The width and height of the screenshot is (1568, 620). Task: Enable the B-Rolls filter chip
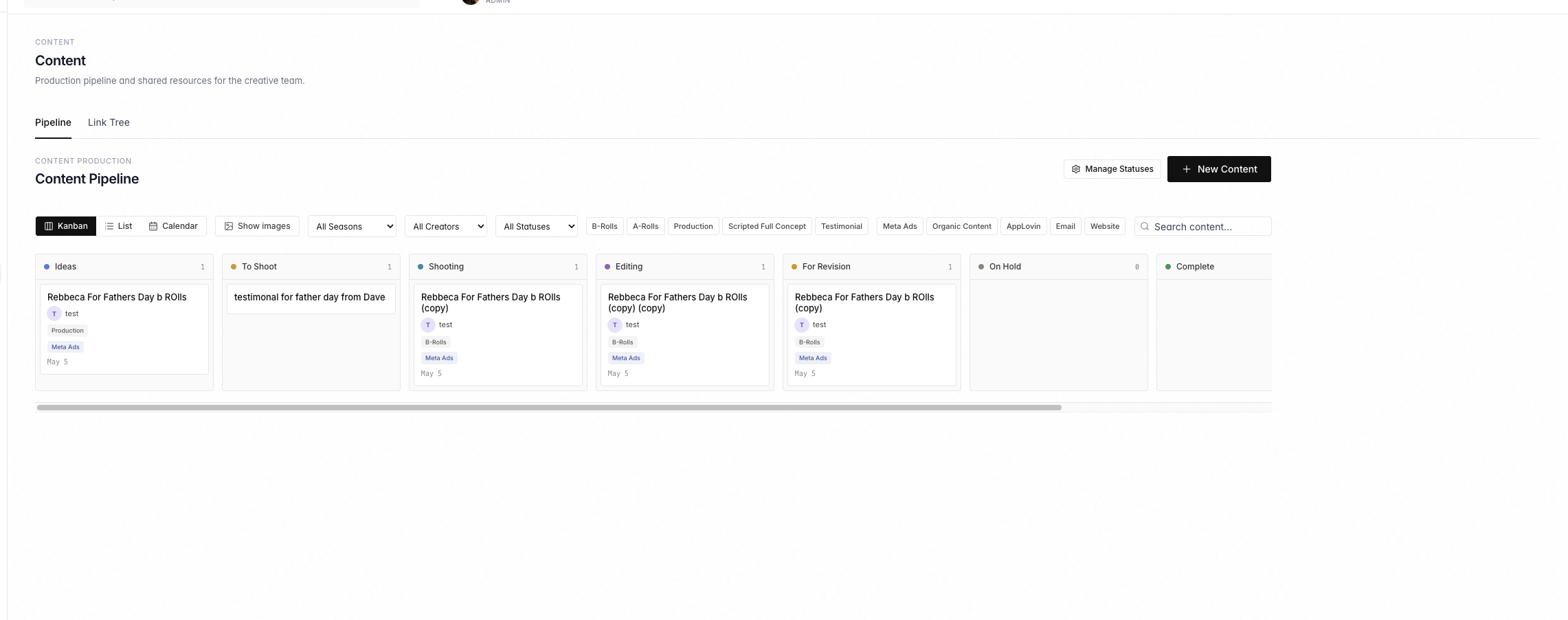pyautogui.click(x=604, y=225)
